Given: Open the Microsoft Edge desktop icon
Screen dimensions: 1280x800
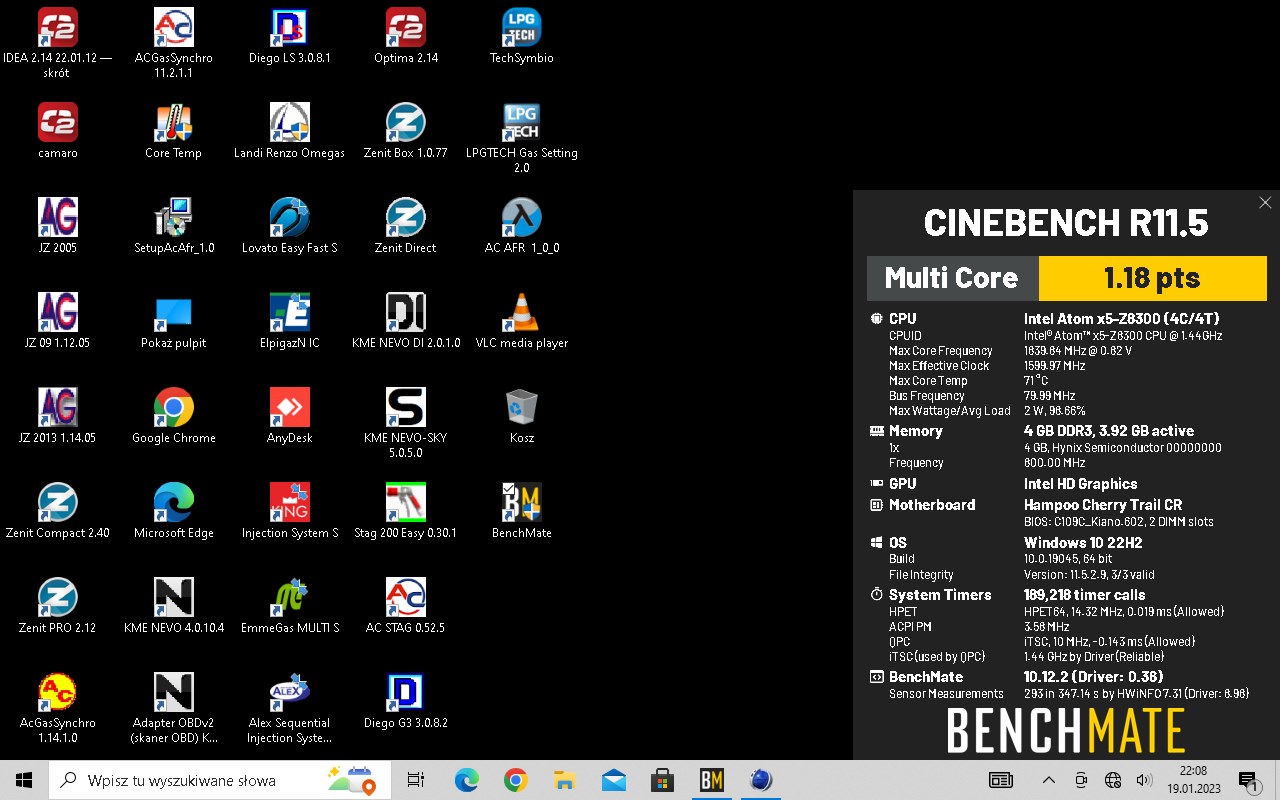Looking at the screenshot, I should point(173,503).
